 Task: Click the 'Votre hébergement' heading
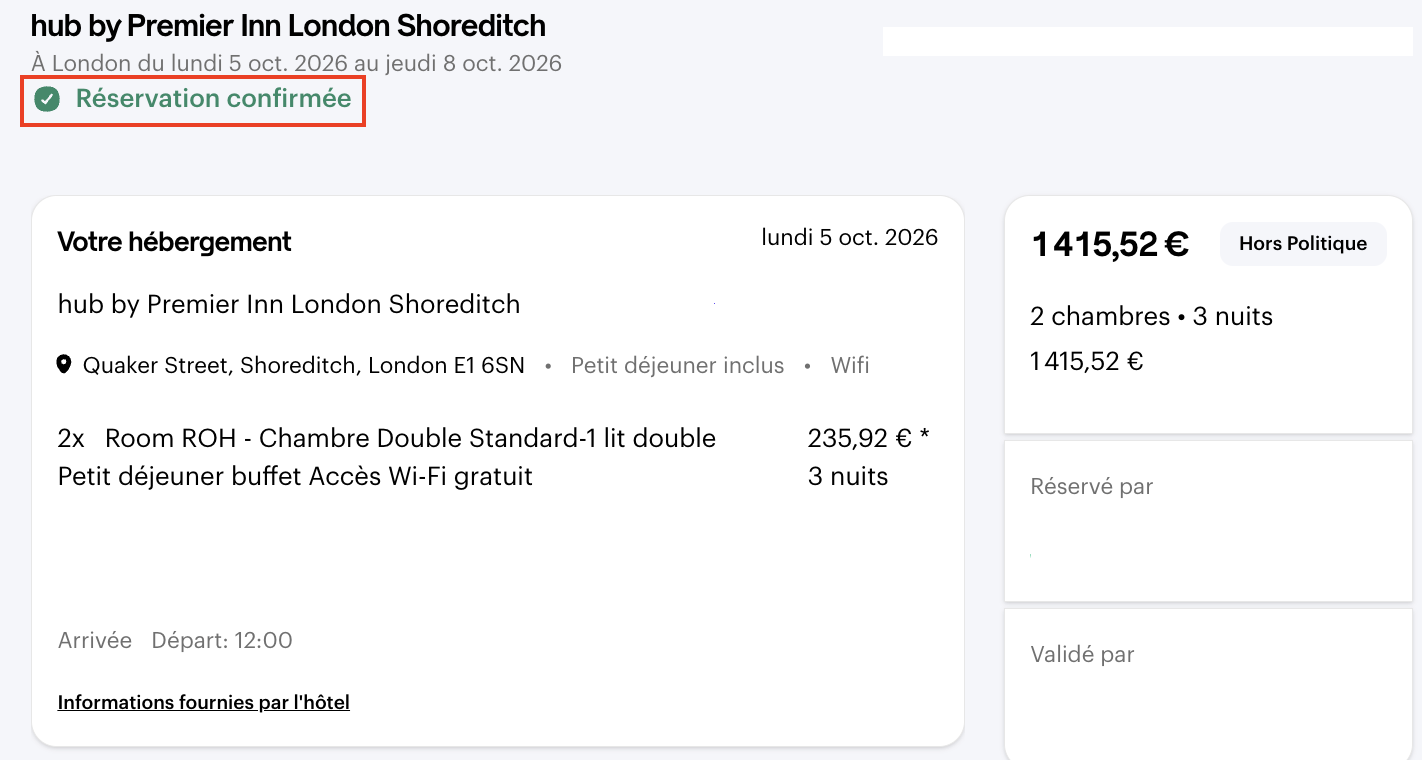[175, 242]
